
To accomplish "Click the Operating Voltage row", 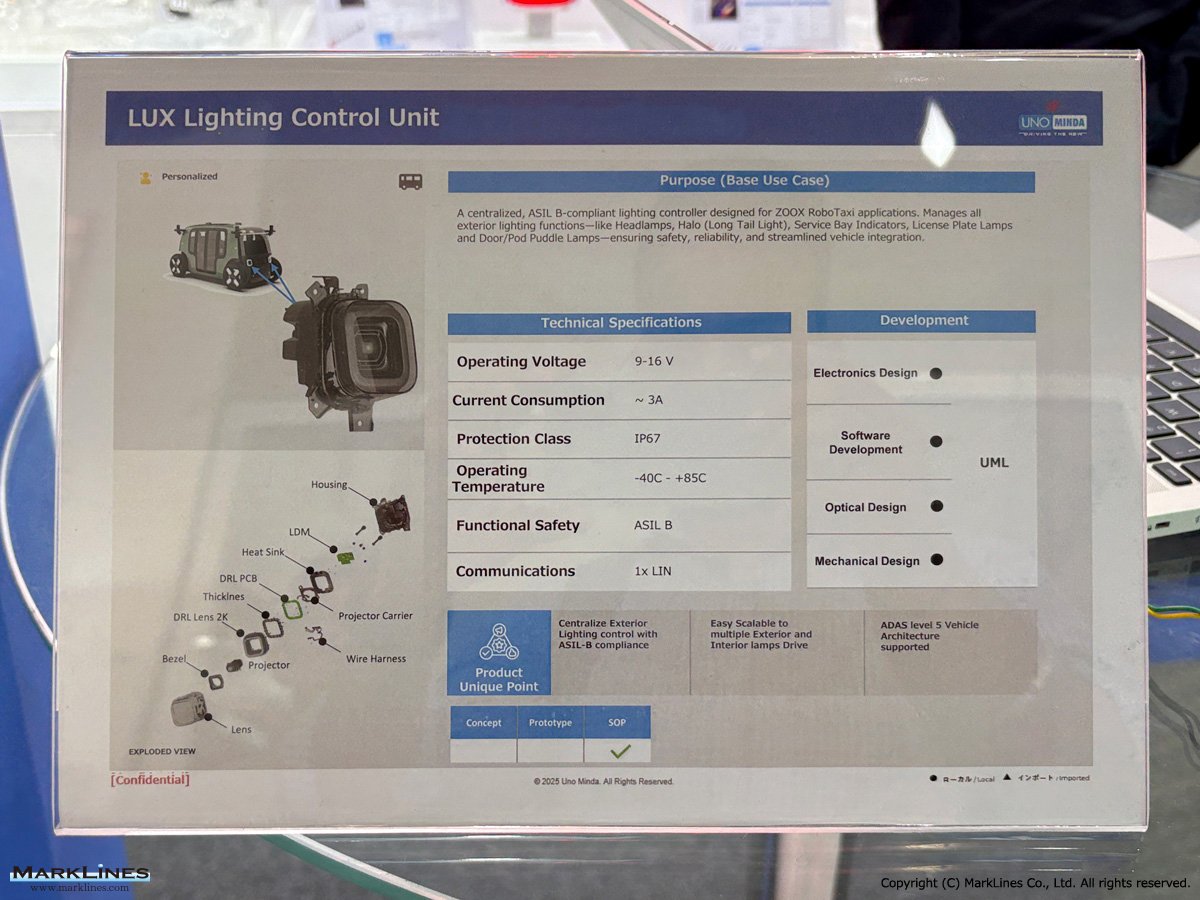I will [x=618, y=362].
